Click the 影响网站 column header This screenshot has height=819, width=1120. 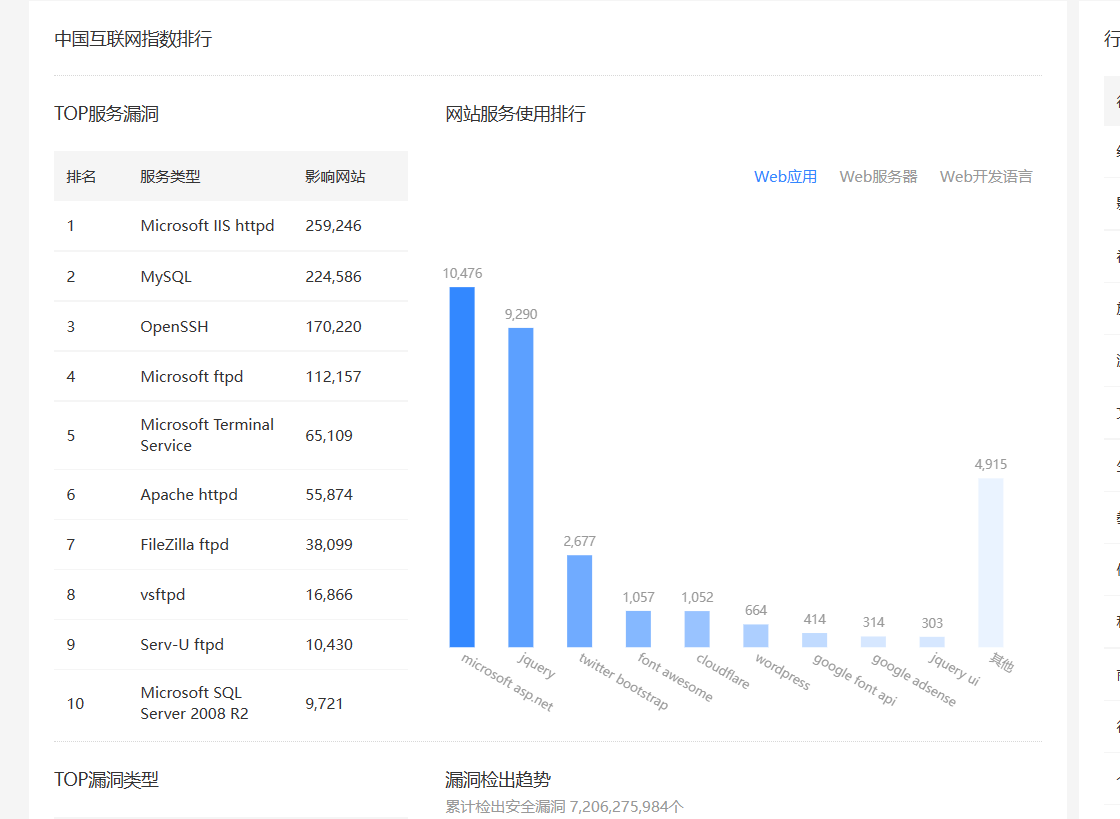pos(335,176)
